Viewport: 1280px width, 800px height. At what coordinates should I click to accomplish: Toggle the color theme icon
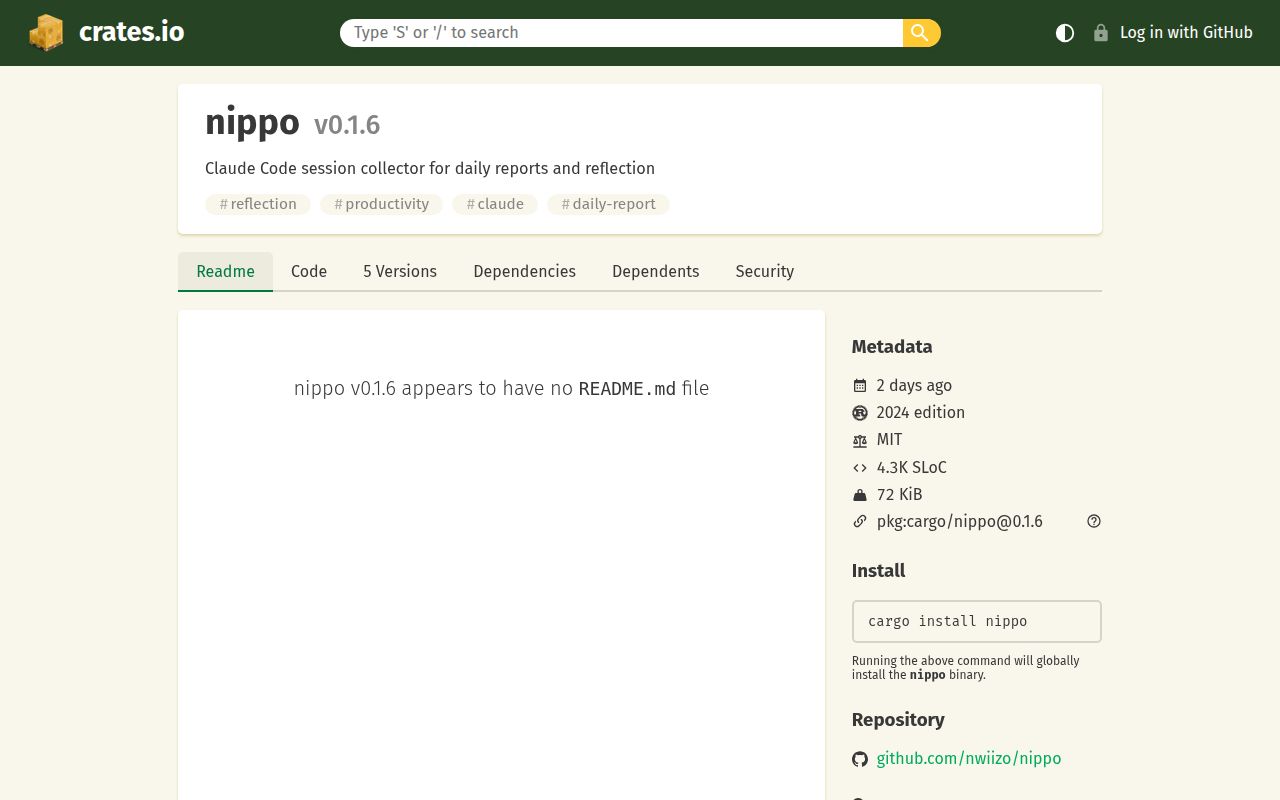[1065, 33]
